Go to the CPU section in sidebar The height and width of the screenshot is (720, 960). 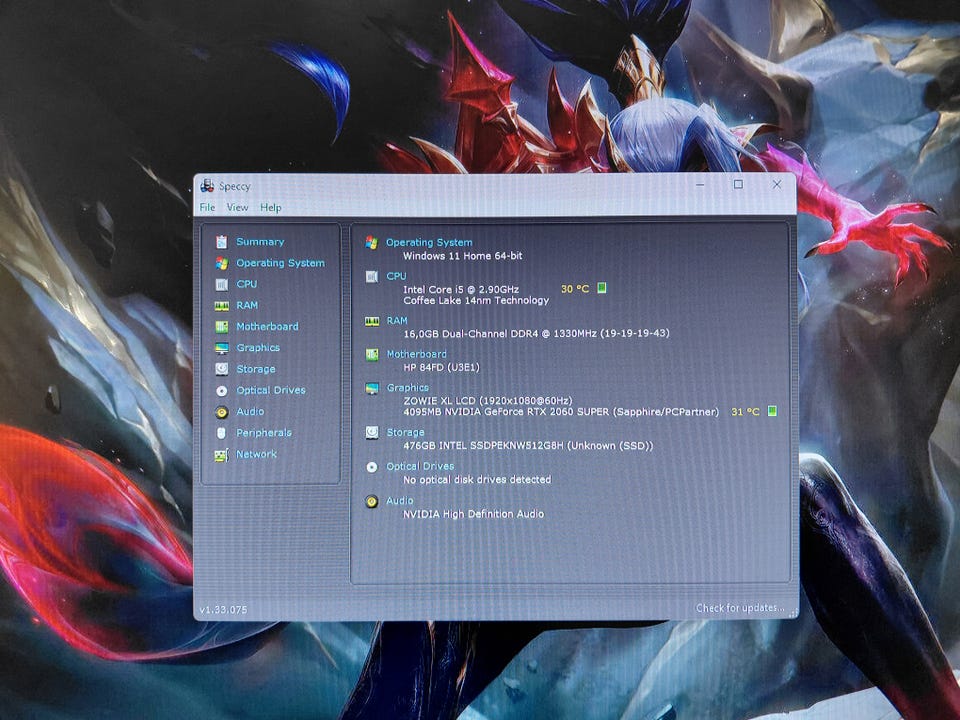[247, 284]
